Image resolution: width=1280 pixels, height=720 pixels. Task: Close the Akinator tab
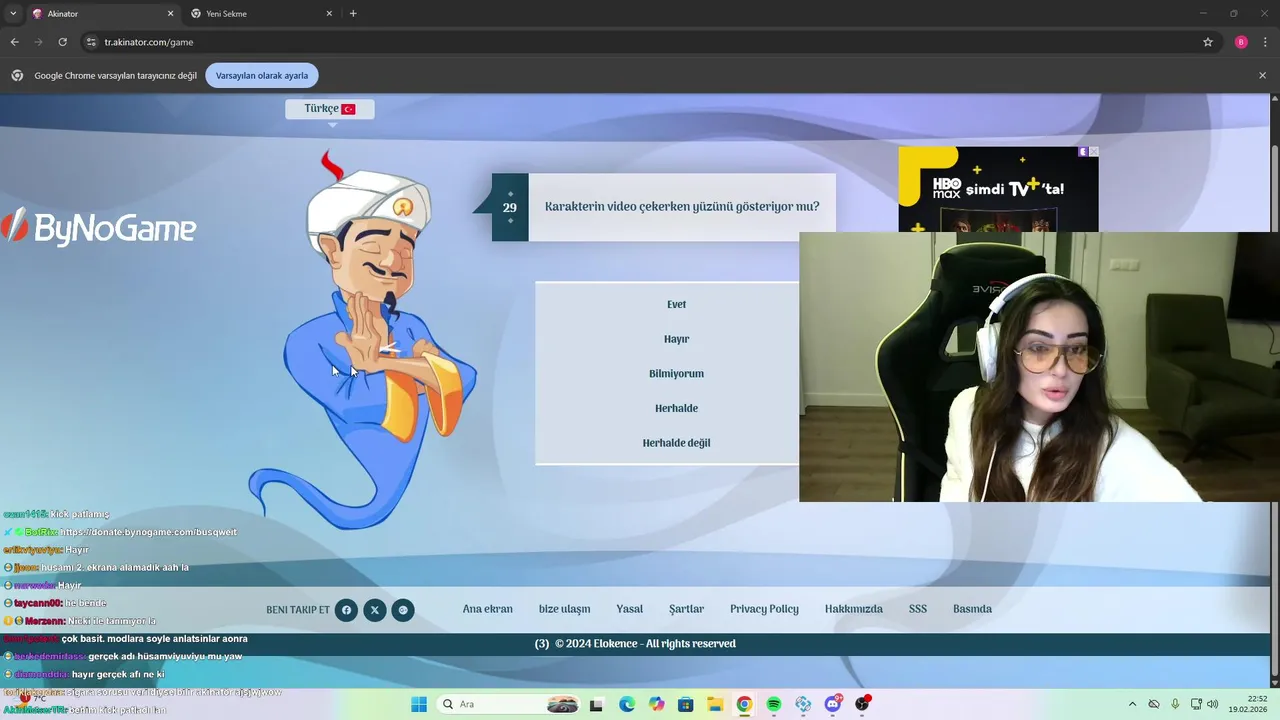[170, 14]
